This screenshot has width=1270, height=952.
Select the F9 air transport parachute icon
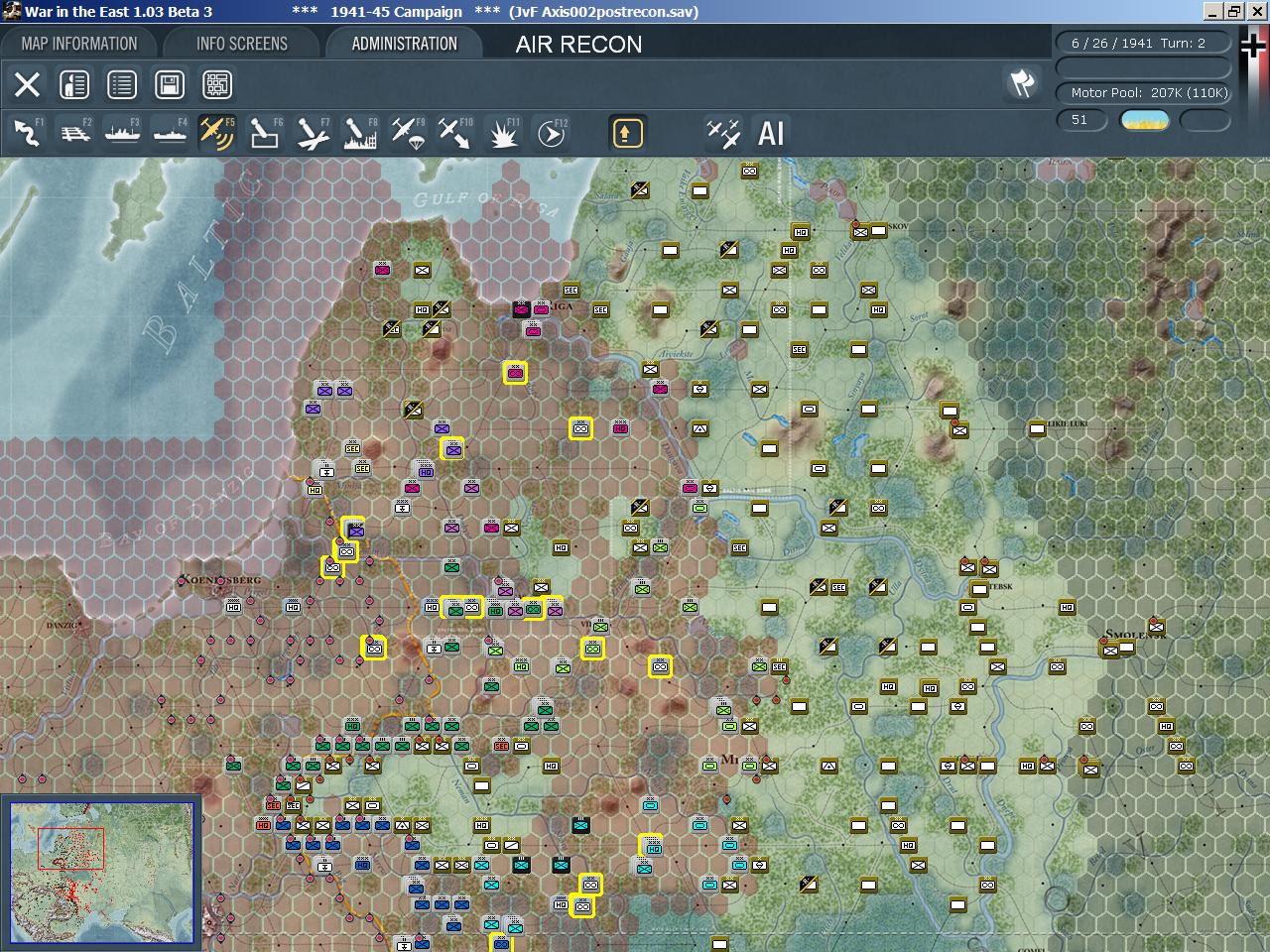click(407, 133)
